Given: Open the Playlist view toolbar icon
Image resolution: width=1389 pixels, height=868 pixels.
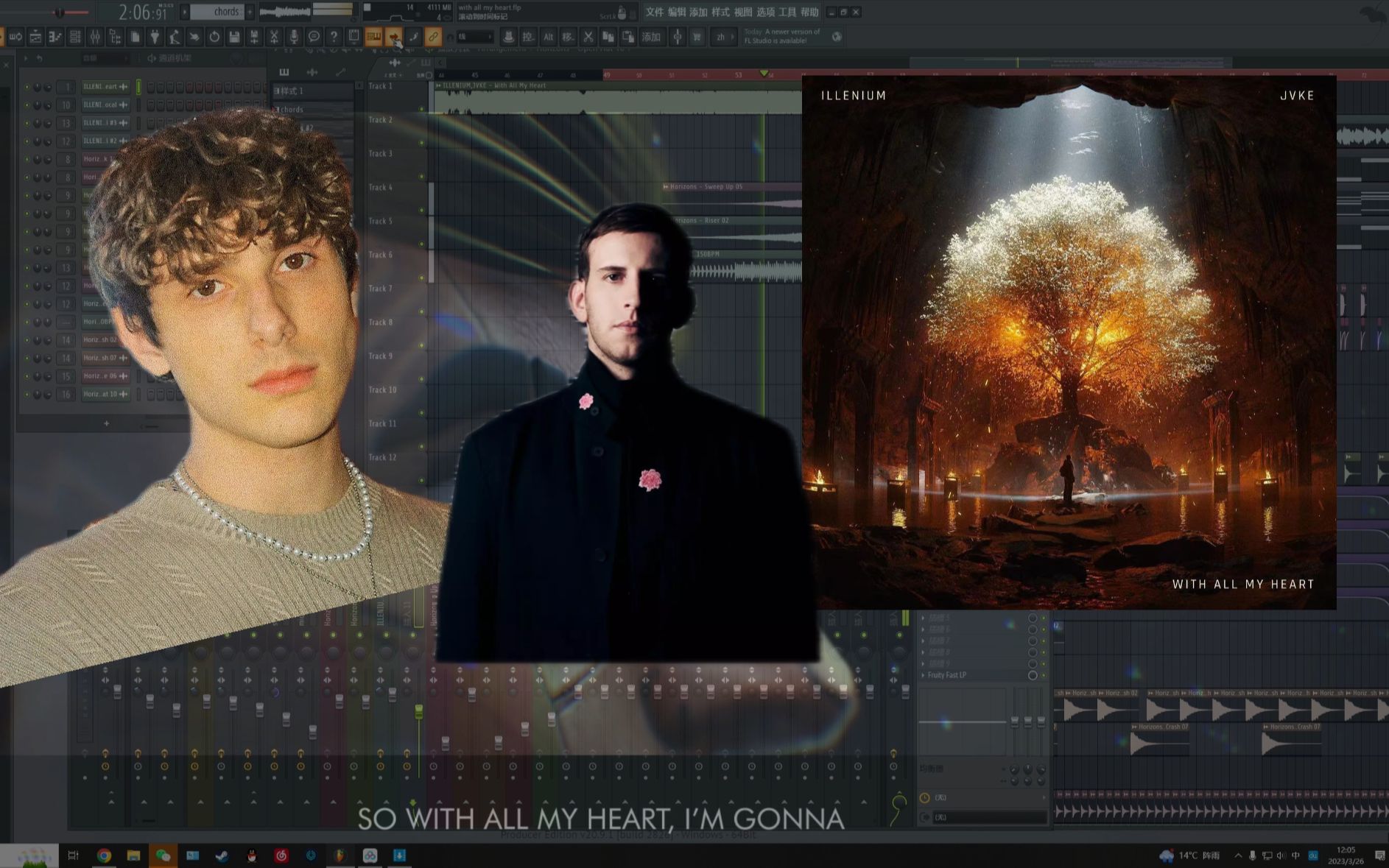Looking at the screenshot, I should [35, 37].
